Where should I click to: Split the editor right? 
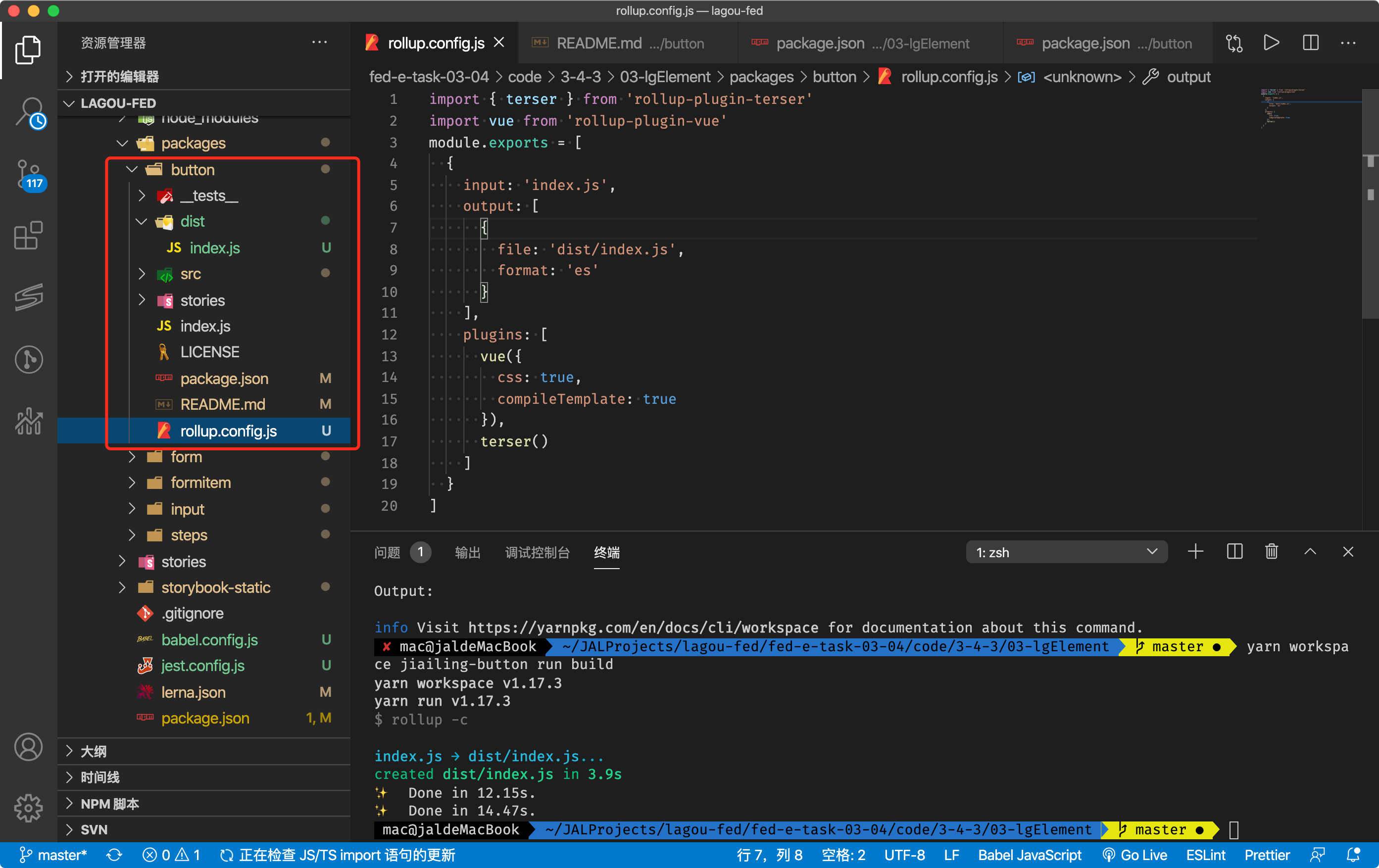[1310, 43]
